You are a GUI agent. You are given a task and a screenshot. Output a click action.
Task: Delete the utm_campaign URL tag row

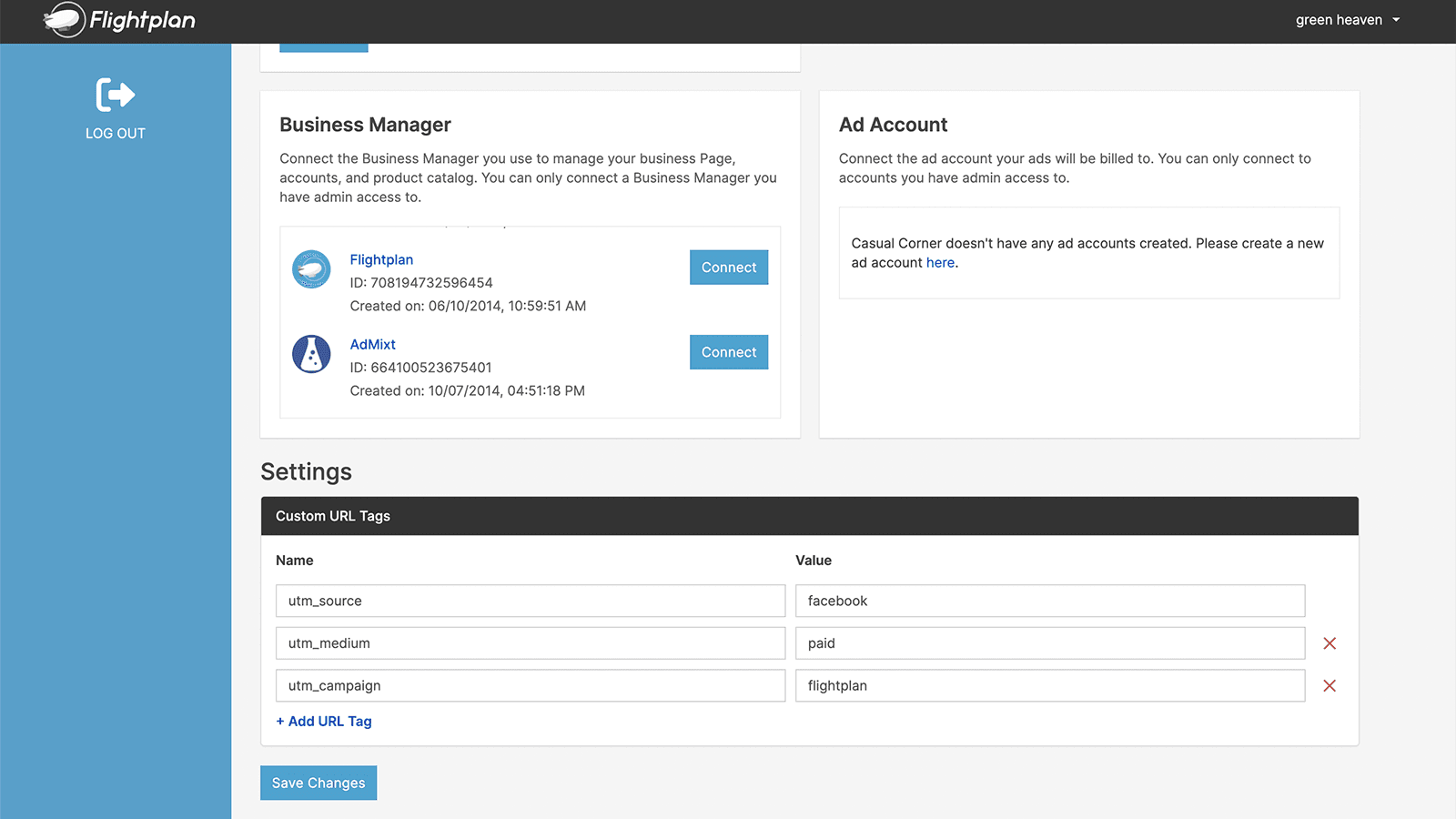1330,686
